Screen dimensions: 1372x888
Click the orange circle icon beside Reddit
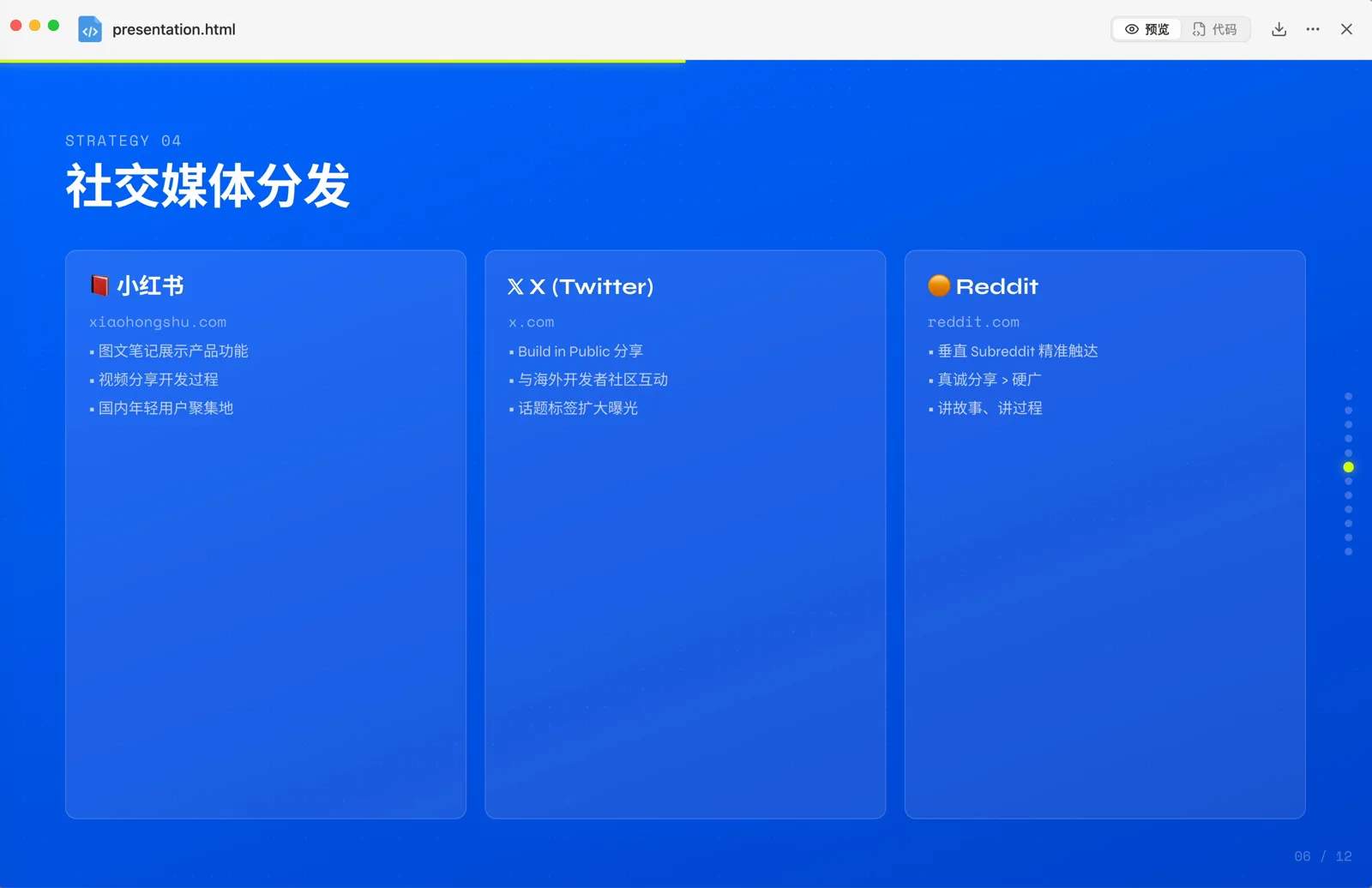[x=939, y=285]
